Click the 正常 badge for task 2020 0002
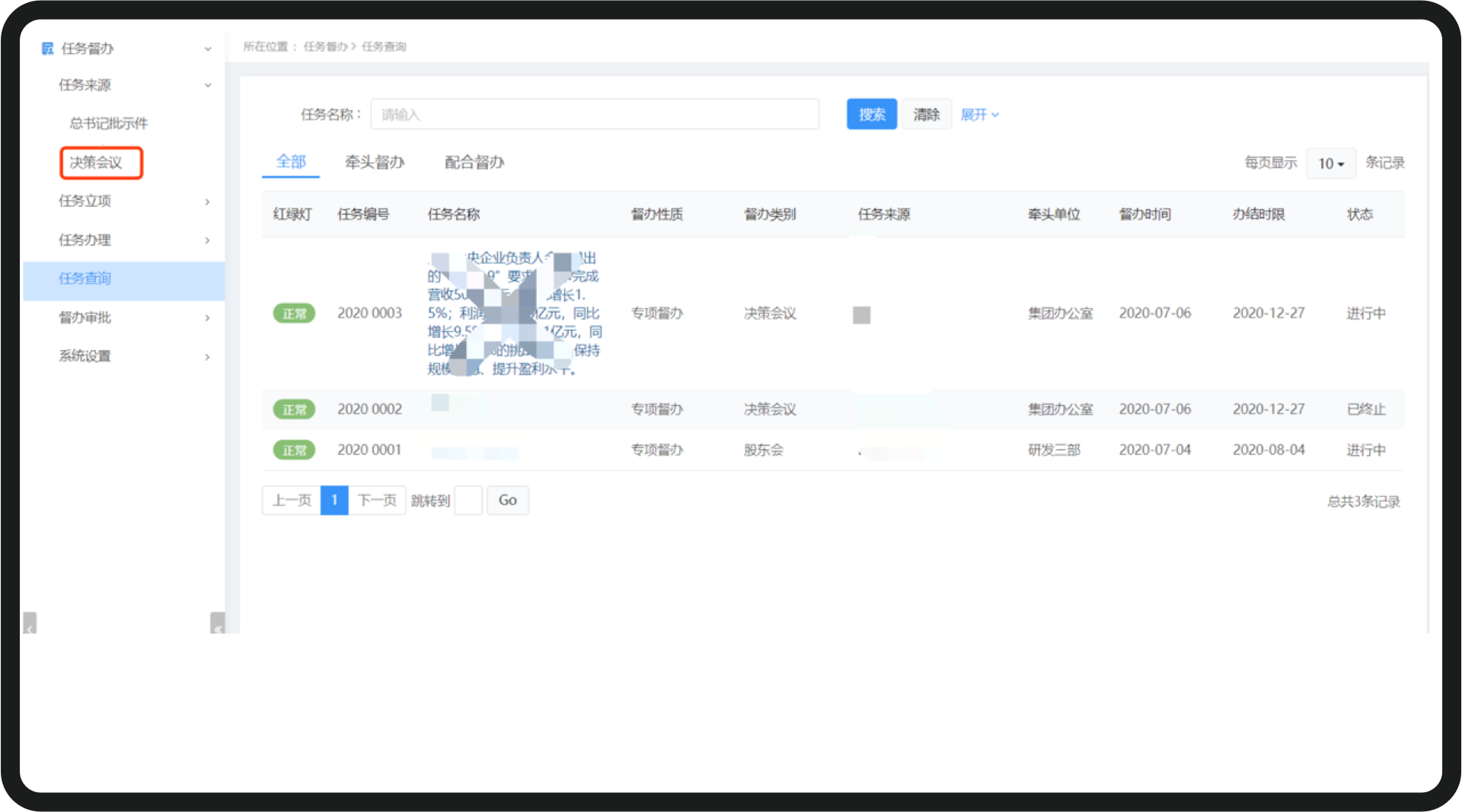The image size is (1462, 812). pos(294,409)
